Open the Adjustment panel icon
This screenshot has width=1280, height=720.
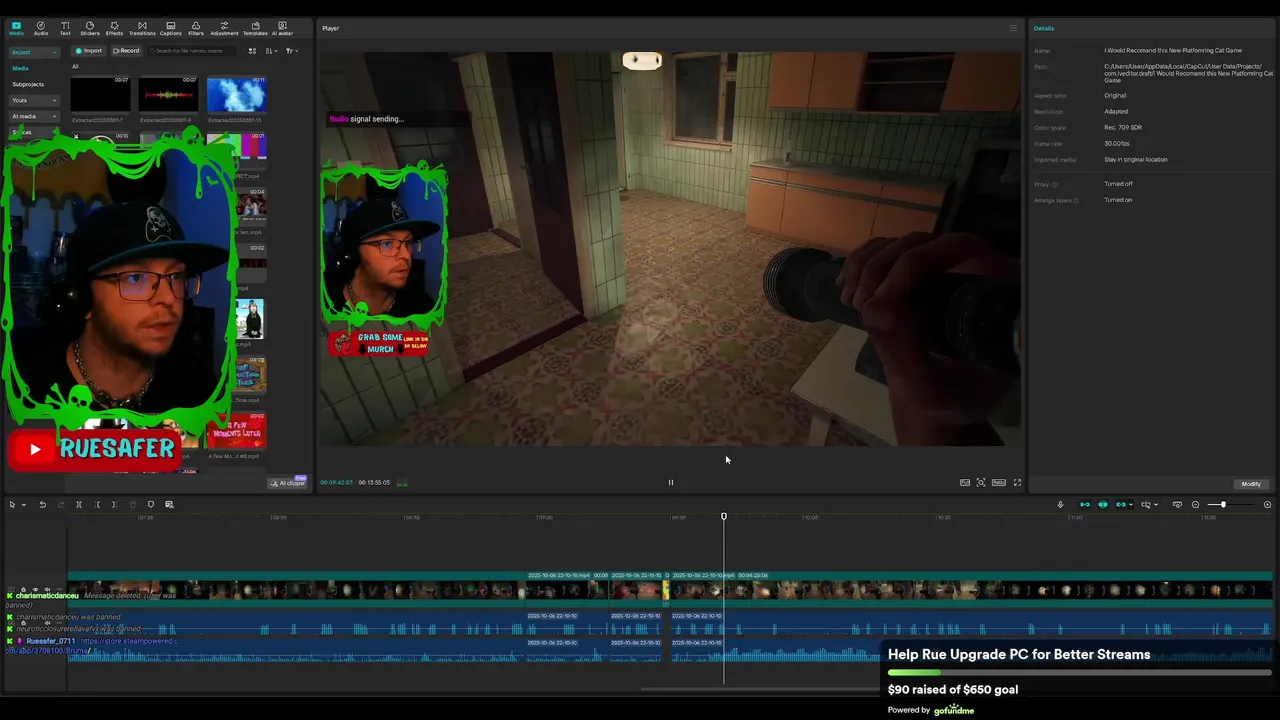tap(224, 28)
